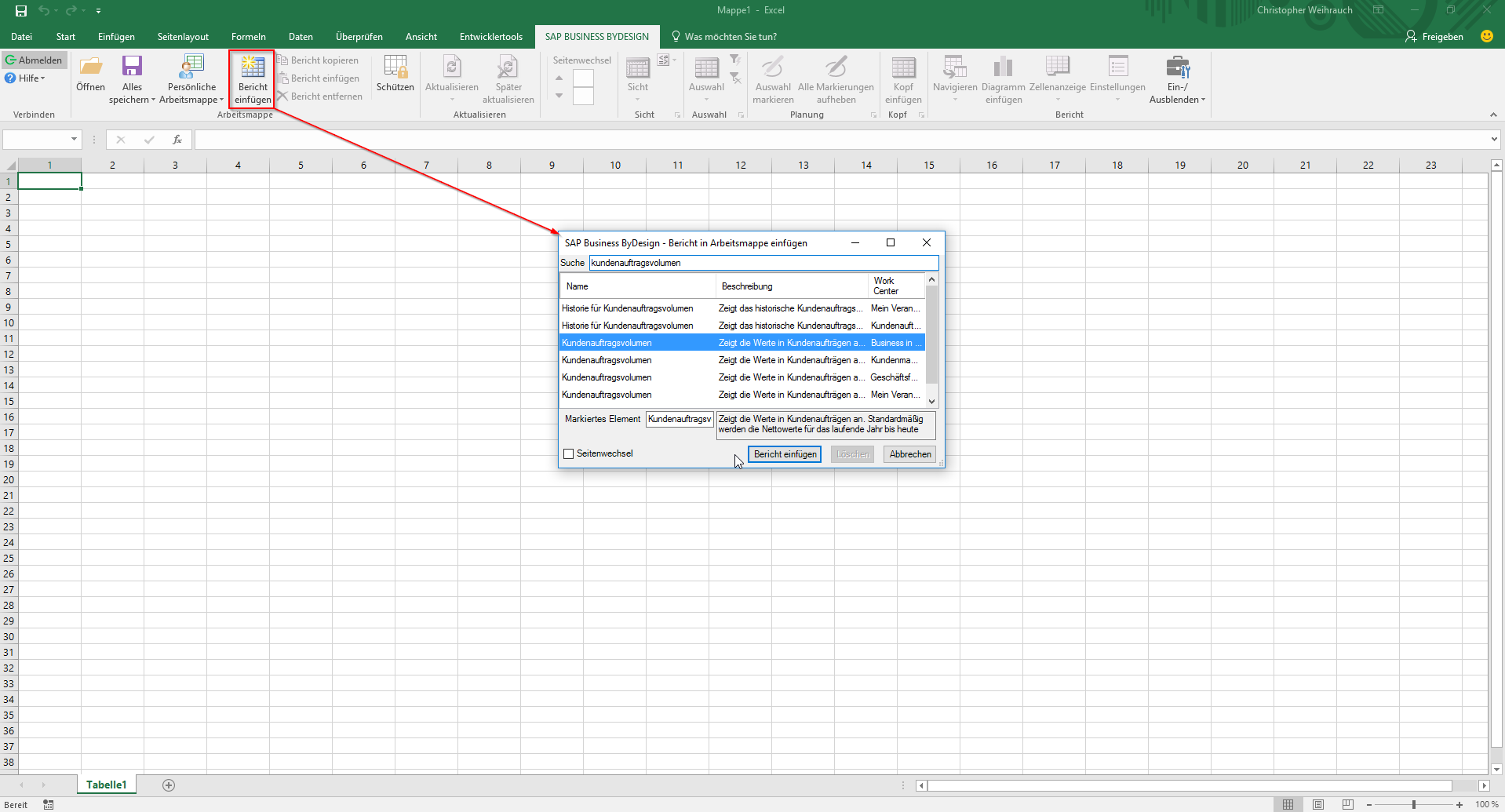
Task: Click the Seitenwechsel up arrow
Action: 559,78
